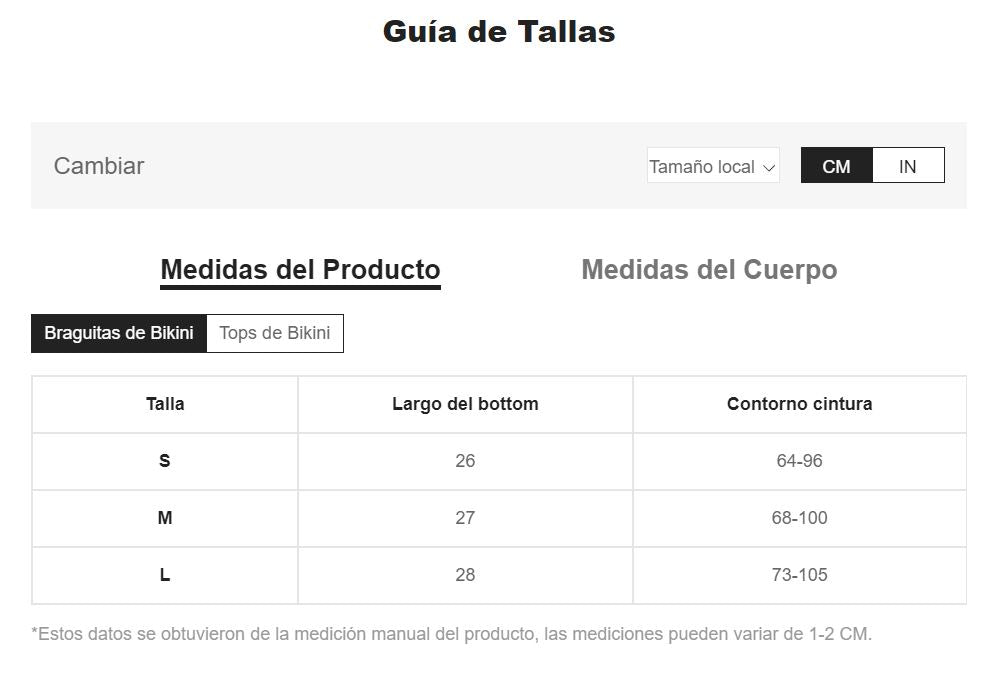This screenshot has height=679, width=1006.
Task: Click the waist range 73-105 cell
Action: [799, 575]
